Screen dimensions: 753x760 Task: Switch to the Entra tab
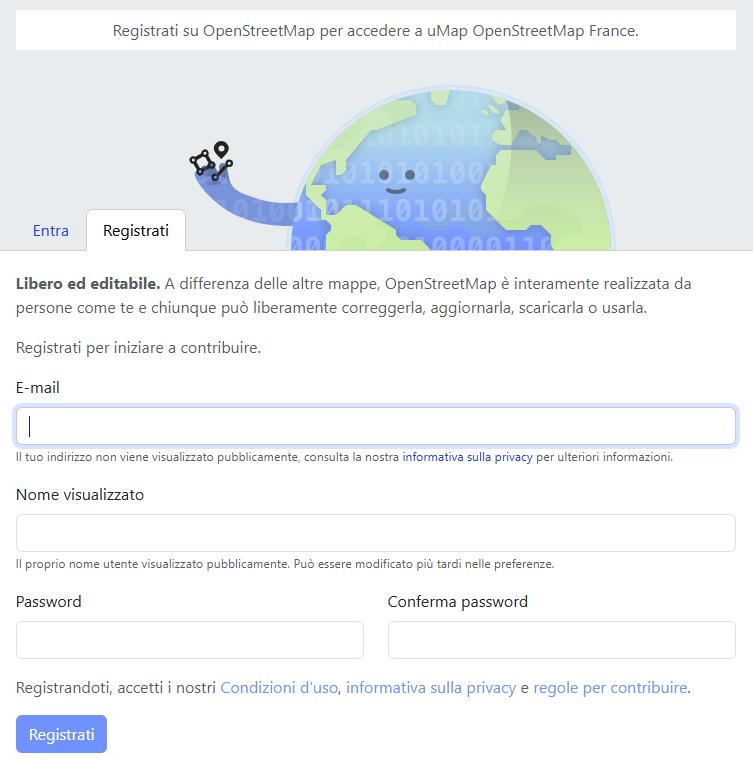[51, 231]
